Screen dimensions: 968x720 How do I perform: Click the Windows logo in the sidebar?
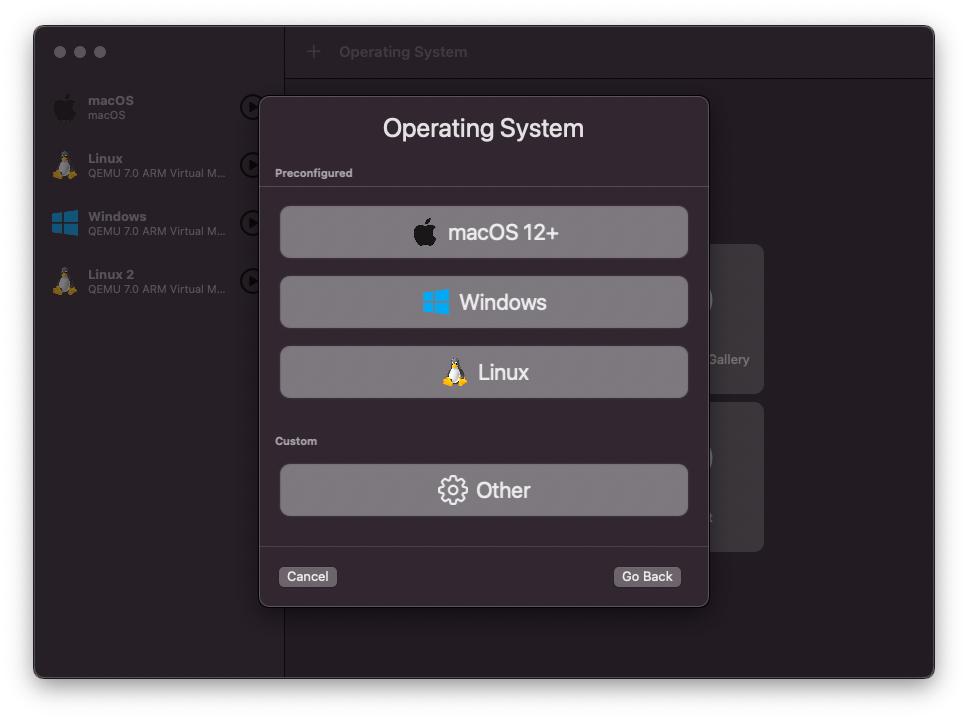click(65, 223)
